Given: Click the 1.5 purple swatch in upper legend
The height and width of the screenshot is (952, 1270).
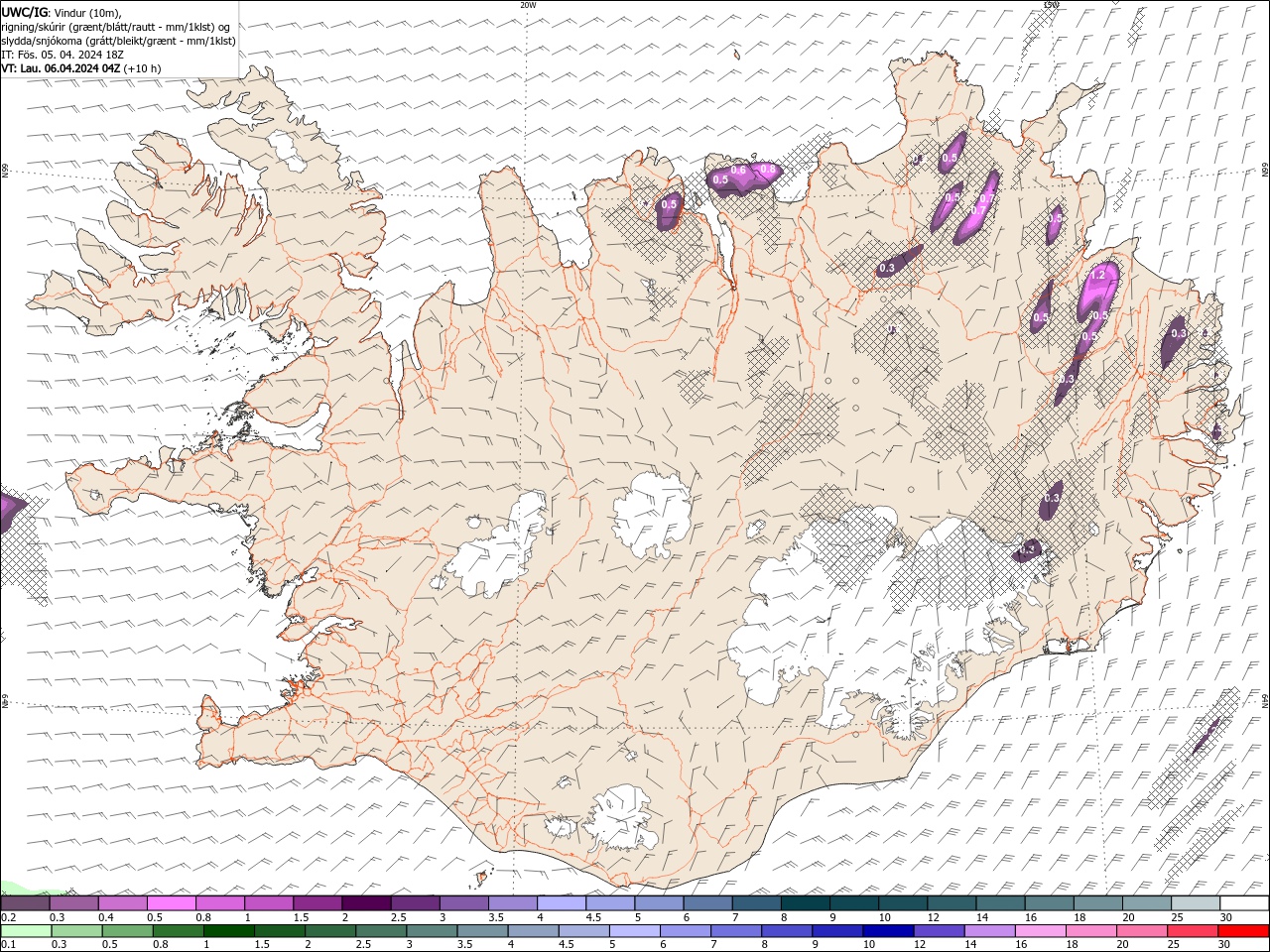Looking at the screenshot, I should (317, 903).
